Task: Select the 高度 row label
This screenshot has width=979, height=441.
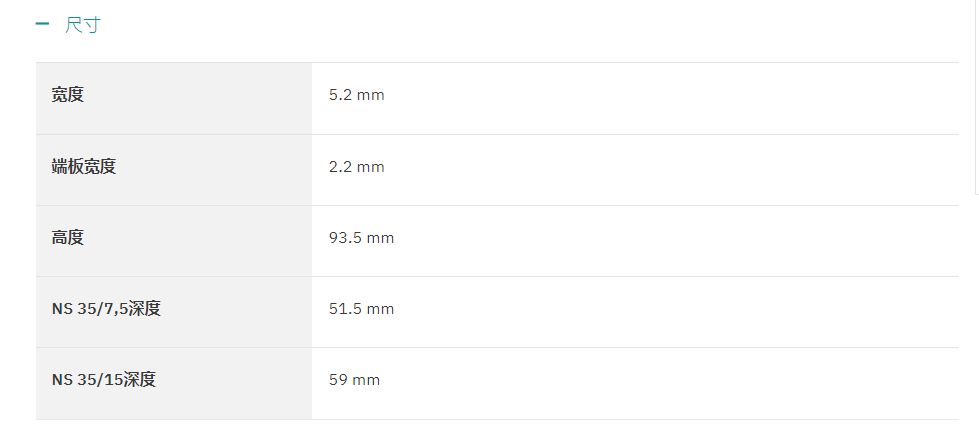Action: [x=67, y=238]
